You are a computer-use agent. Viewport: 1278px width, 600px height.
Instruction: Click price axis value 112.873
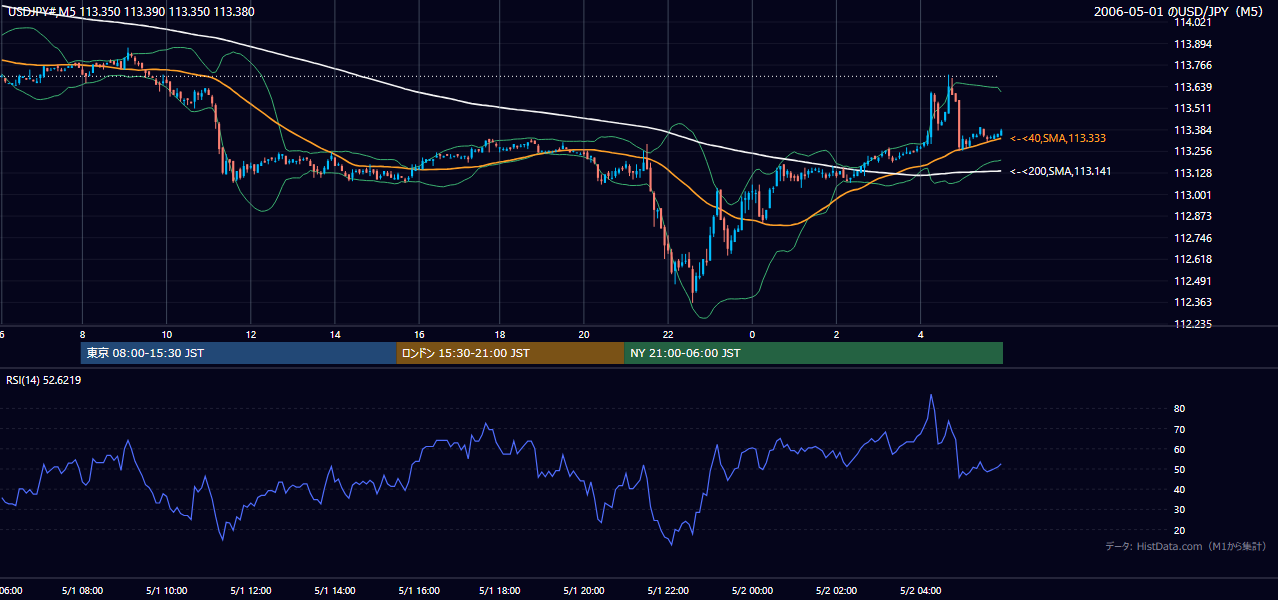pos(1194,216)
